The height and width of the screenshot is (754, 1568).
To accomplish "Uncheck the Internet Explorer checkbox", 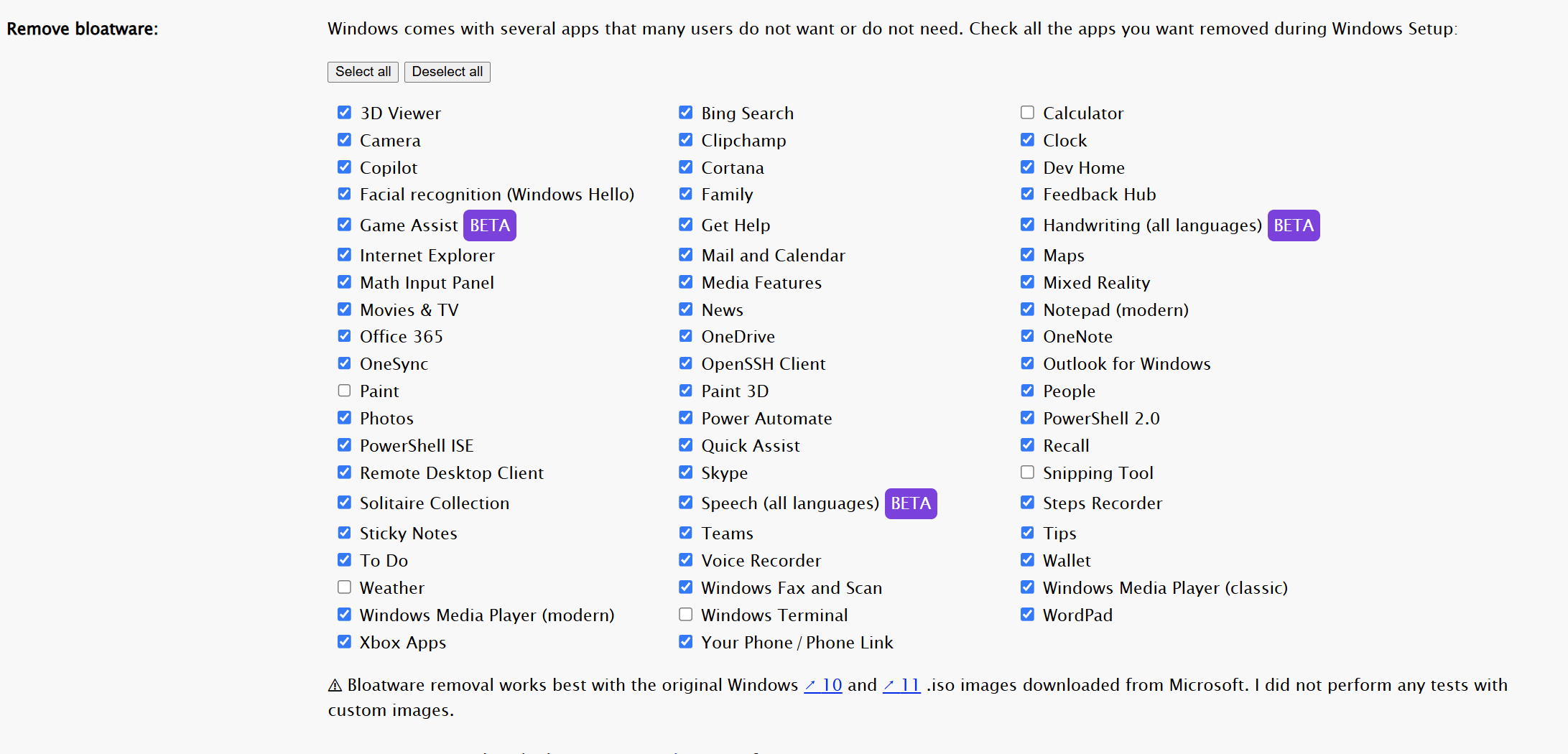I will (345, 255).
